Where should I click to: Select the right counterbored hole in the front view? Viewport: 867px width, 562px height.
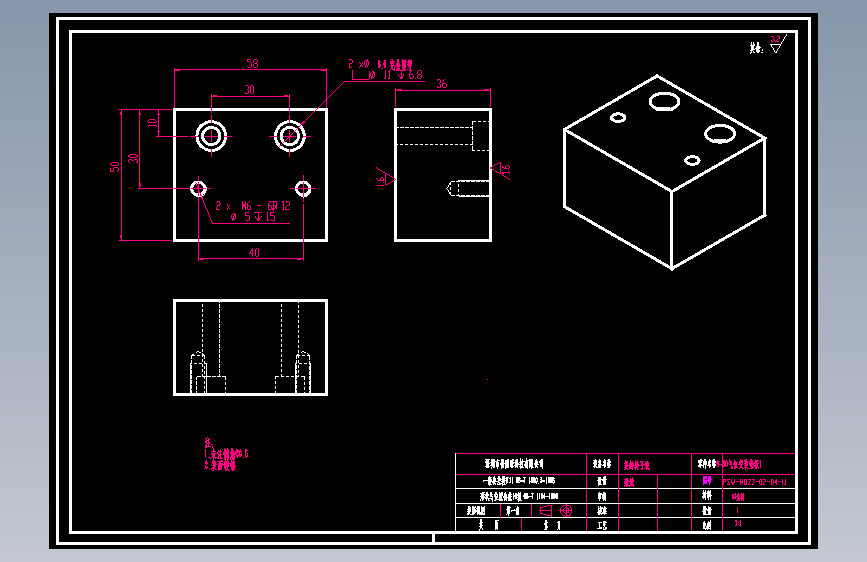[x=290, y=136]
